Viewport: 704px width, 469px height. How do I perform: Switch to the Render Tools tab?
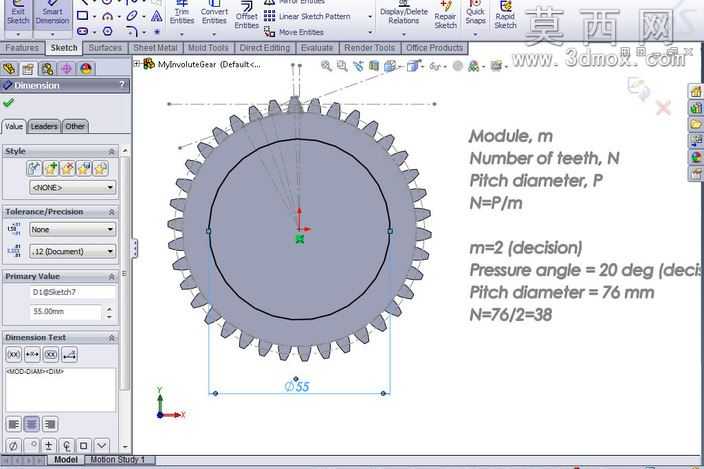(x=370, y=48)
